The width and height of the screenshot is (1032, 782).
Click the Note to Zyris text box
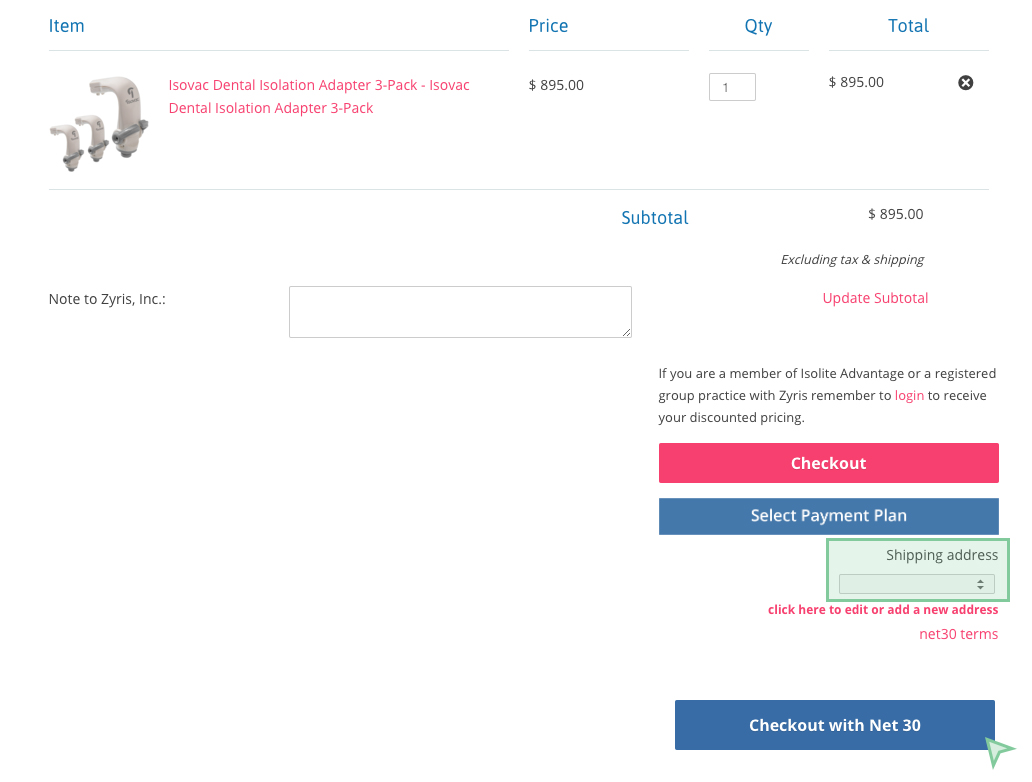[459, 311]
